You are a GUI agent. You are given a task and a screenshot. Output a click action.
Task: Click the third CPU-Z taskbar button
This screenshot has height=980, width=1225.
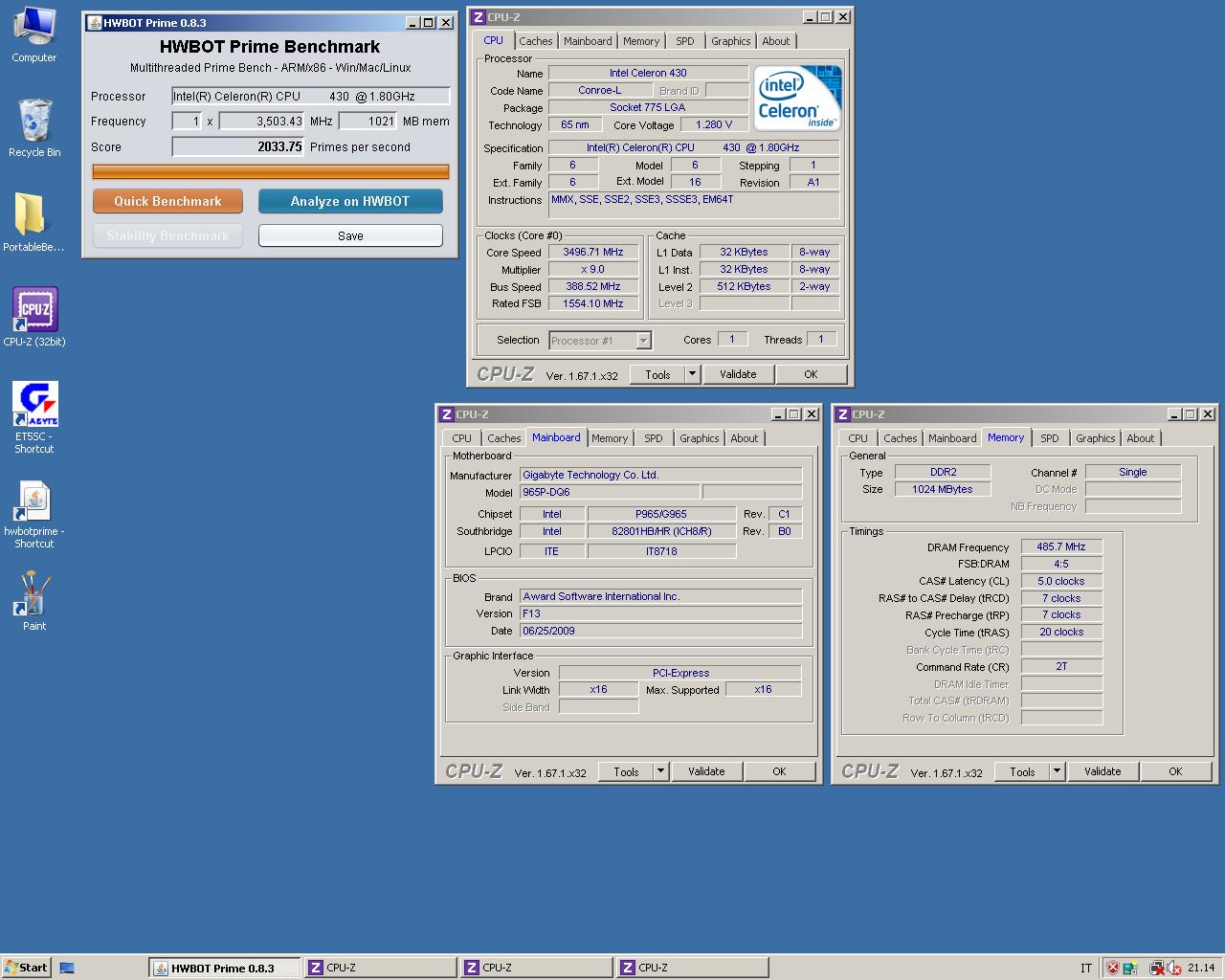click(693, 968)
